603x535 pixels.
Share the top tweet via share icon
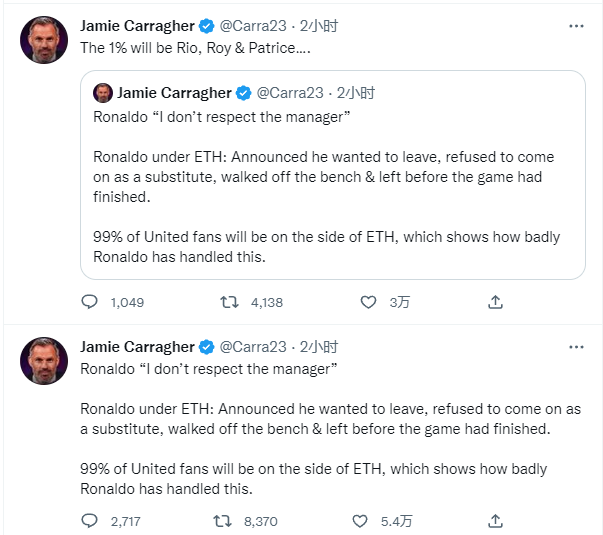tap(495, 302)
